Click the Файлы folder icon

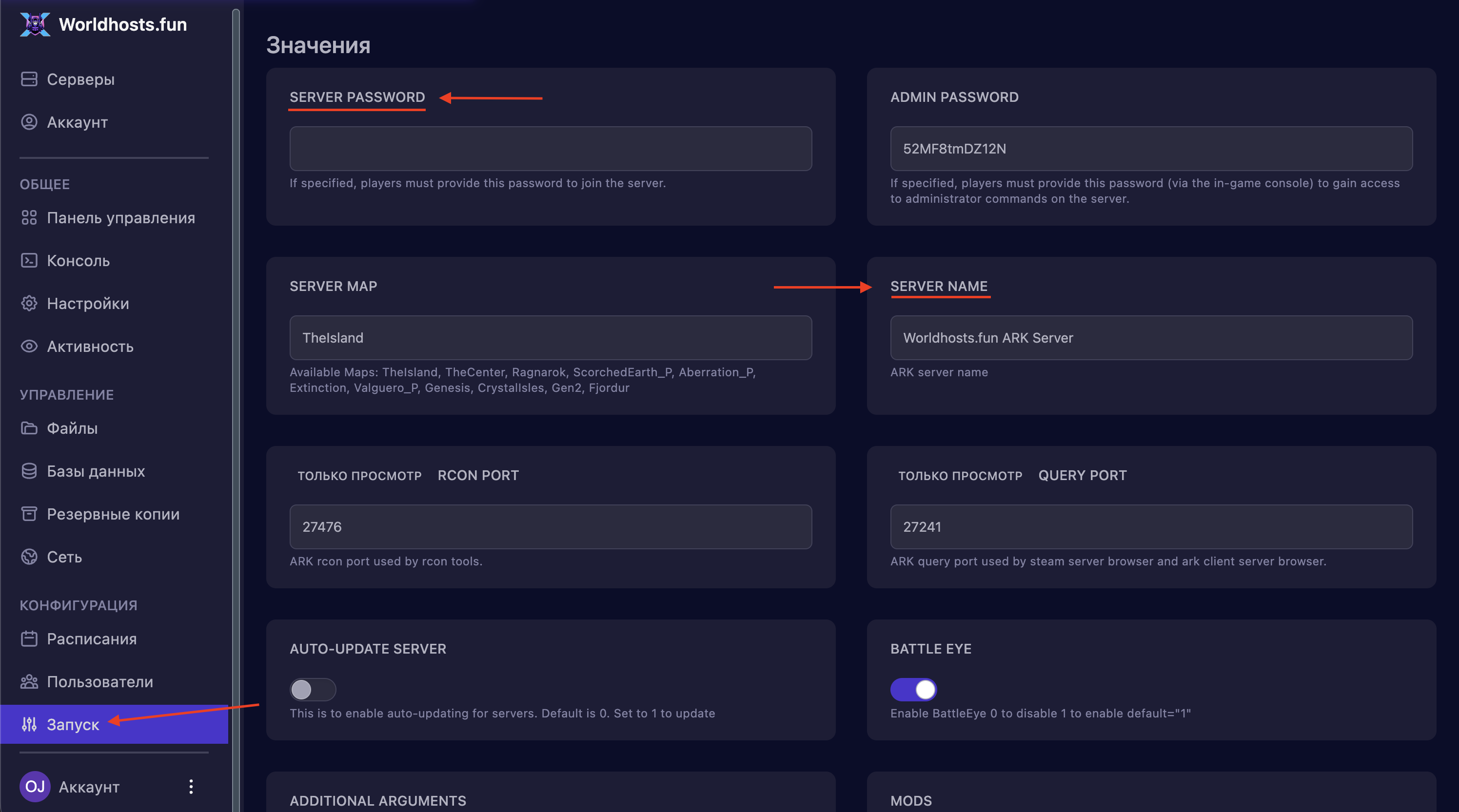29,428
